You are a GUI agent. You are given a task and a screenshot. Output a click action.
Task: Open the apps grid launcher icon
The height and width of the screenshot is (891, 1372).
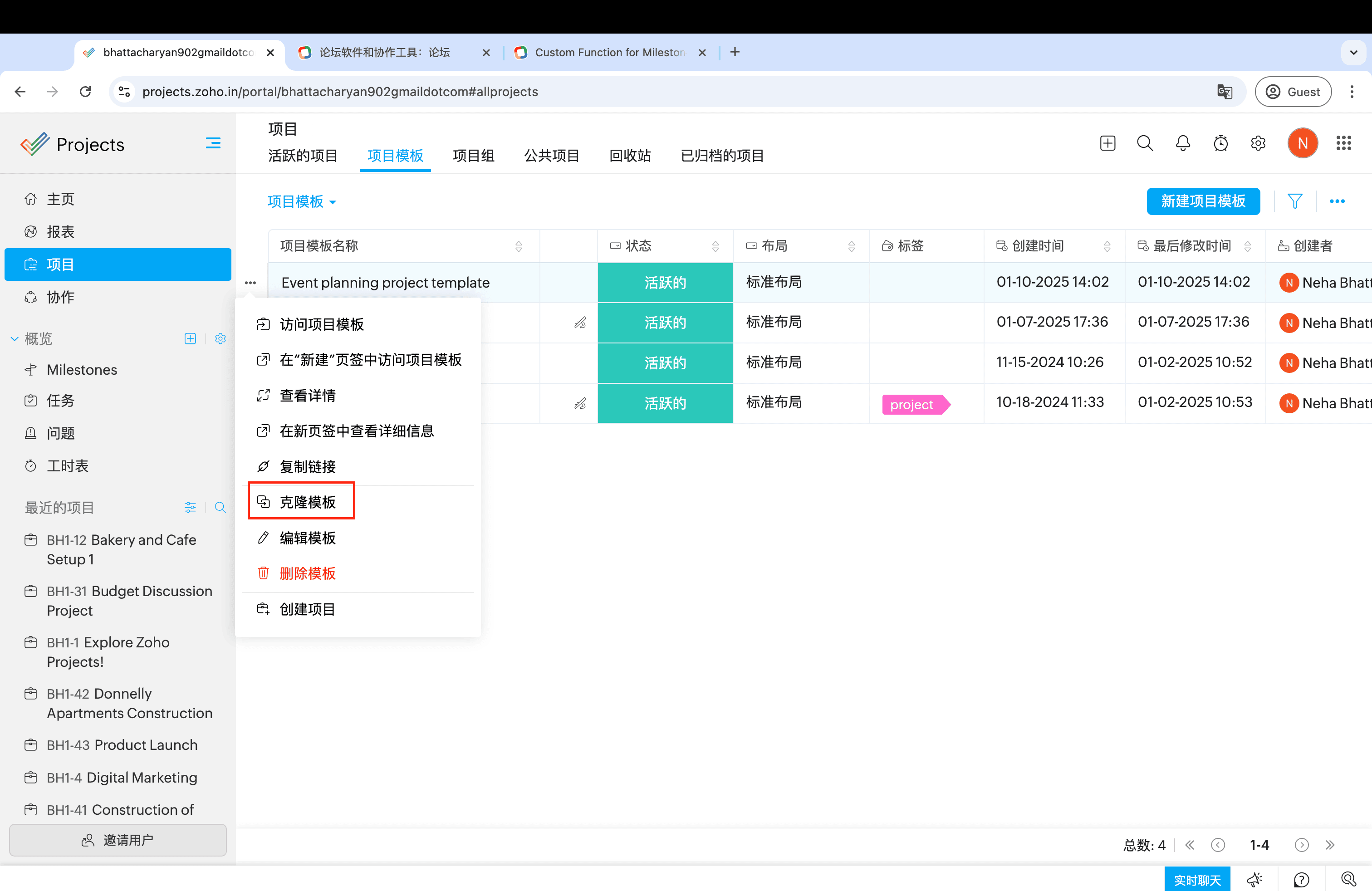tap(1343, 143)
